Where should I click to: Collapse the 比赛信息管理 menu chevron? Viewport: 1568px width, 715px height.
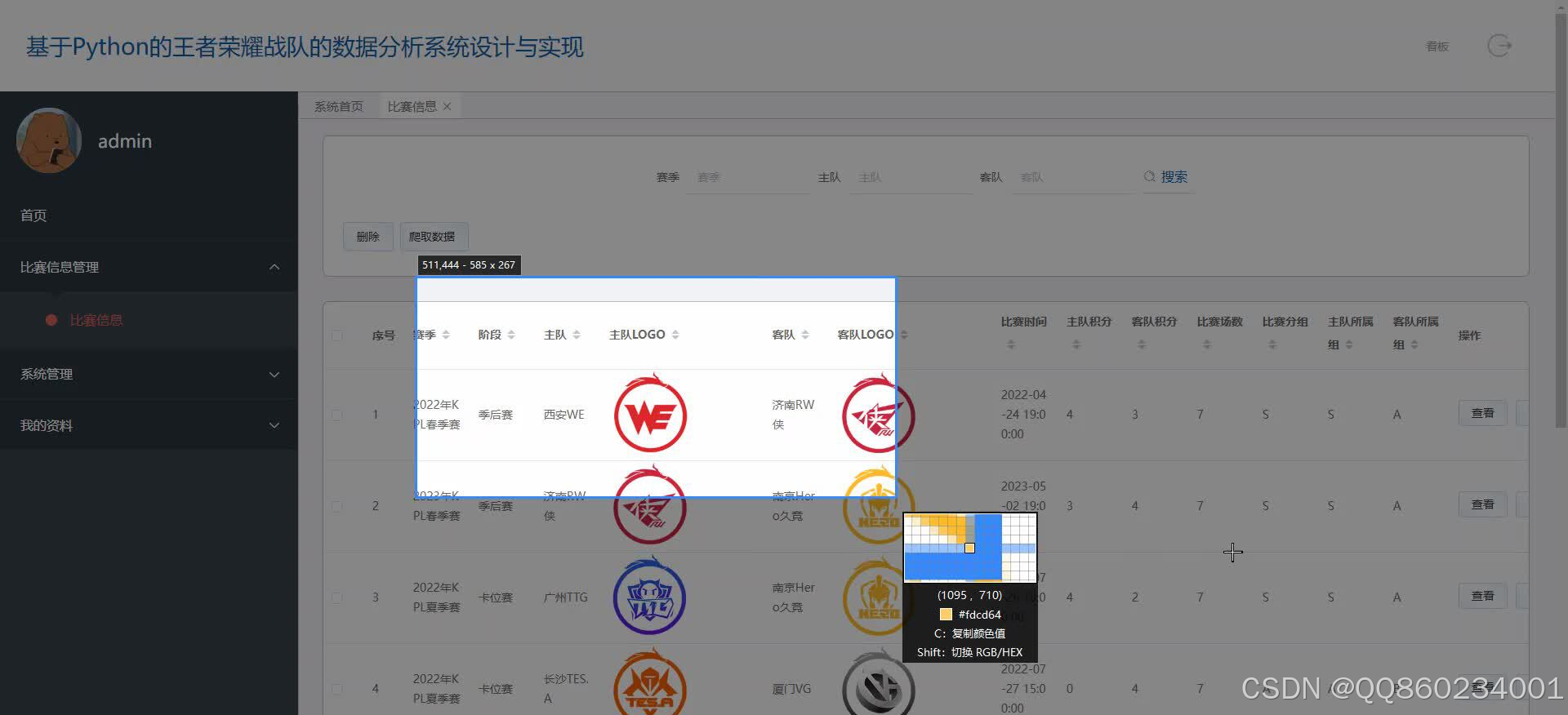tap(274, 267)
